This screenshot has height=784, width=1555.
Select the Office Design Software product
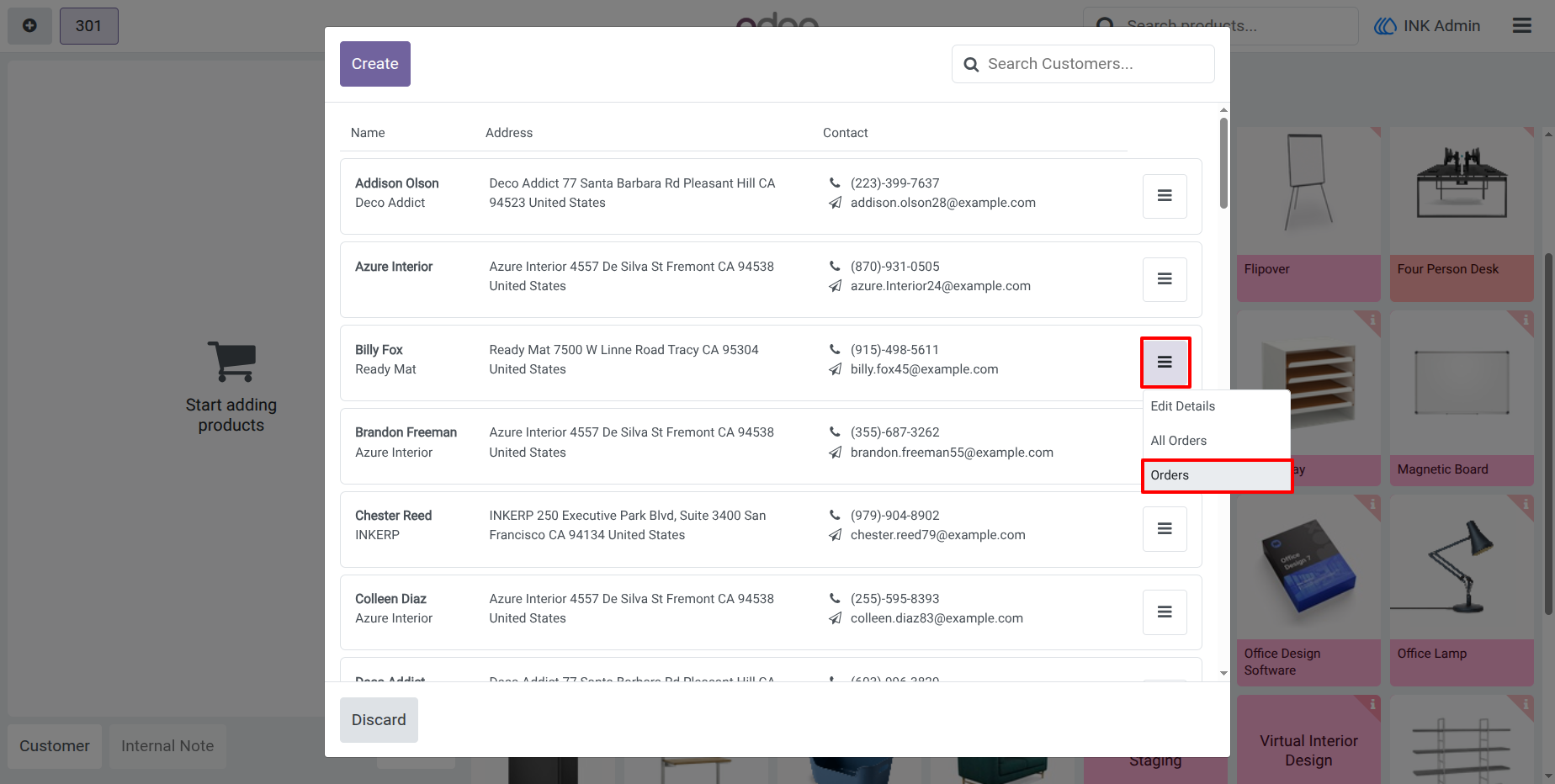[1308, 590]
